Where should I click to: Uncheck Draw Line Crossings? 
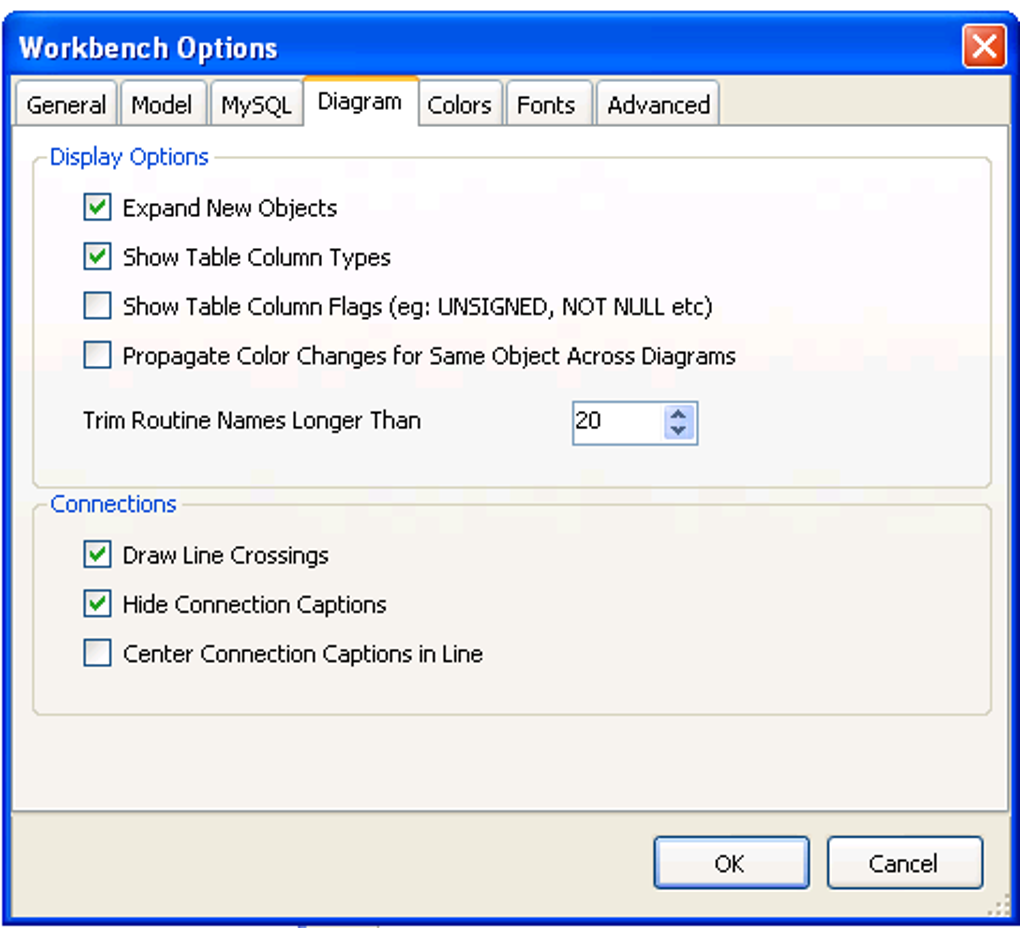pos(98,554)
